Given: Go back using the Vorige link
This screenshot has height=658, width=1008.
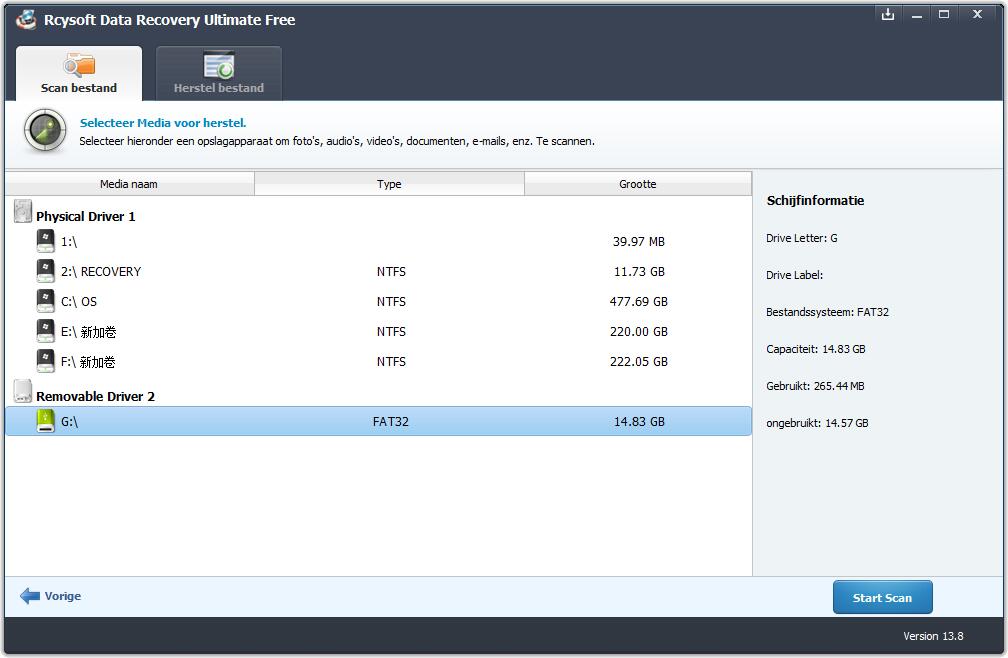Looking at the screenshot, I should tap(62, 596).
